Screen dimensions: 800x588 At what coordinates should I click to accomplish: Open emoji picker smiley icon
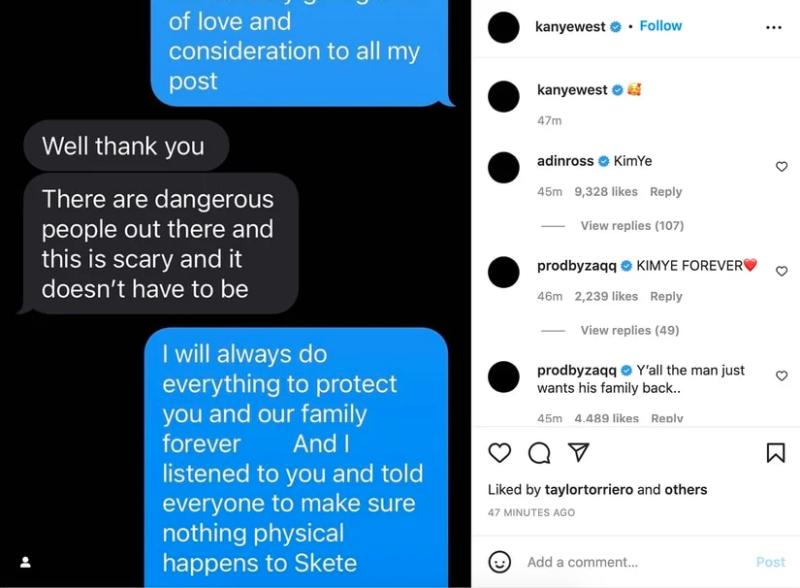[499, 562]
